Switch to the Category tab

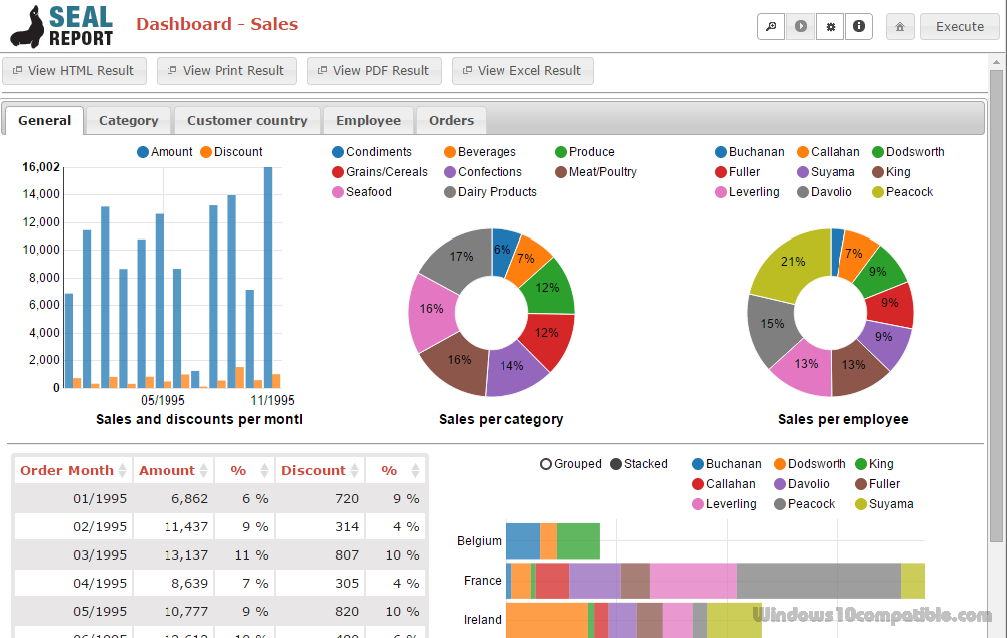point(128,120)
